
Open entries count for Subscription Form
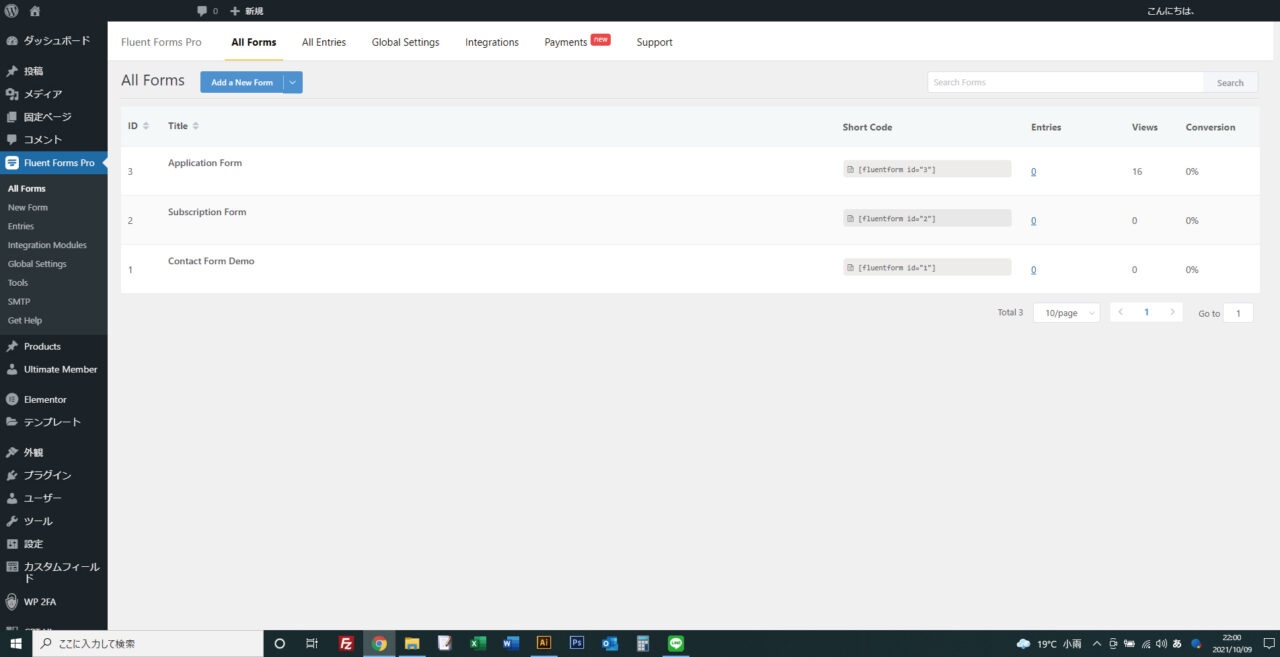point(1033,221)
